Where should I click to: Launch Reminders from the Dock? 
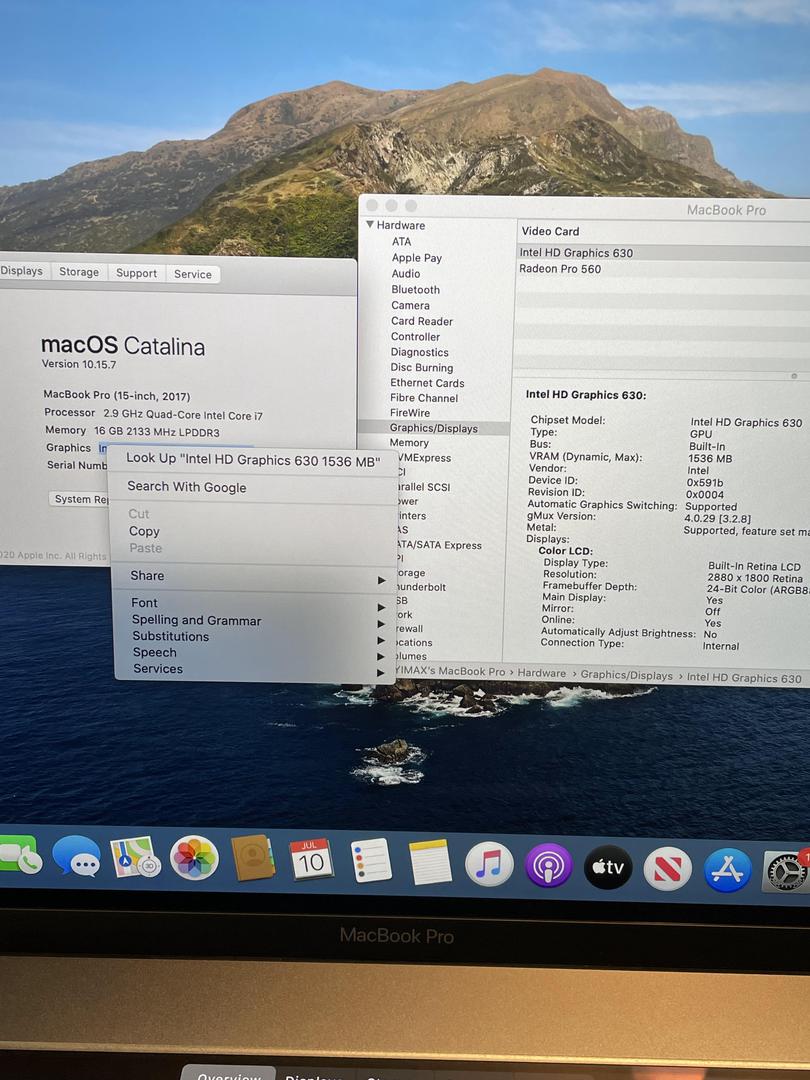pos(371,861)
